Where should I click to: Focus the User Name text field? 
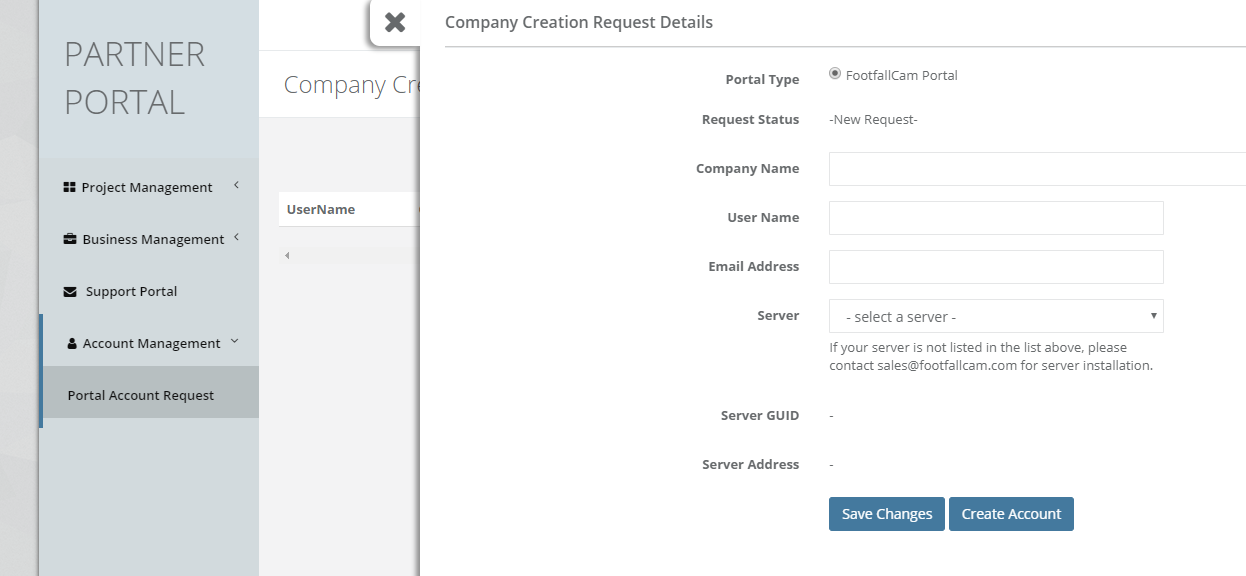pyautogui.click(x=995, y=218)
